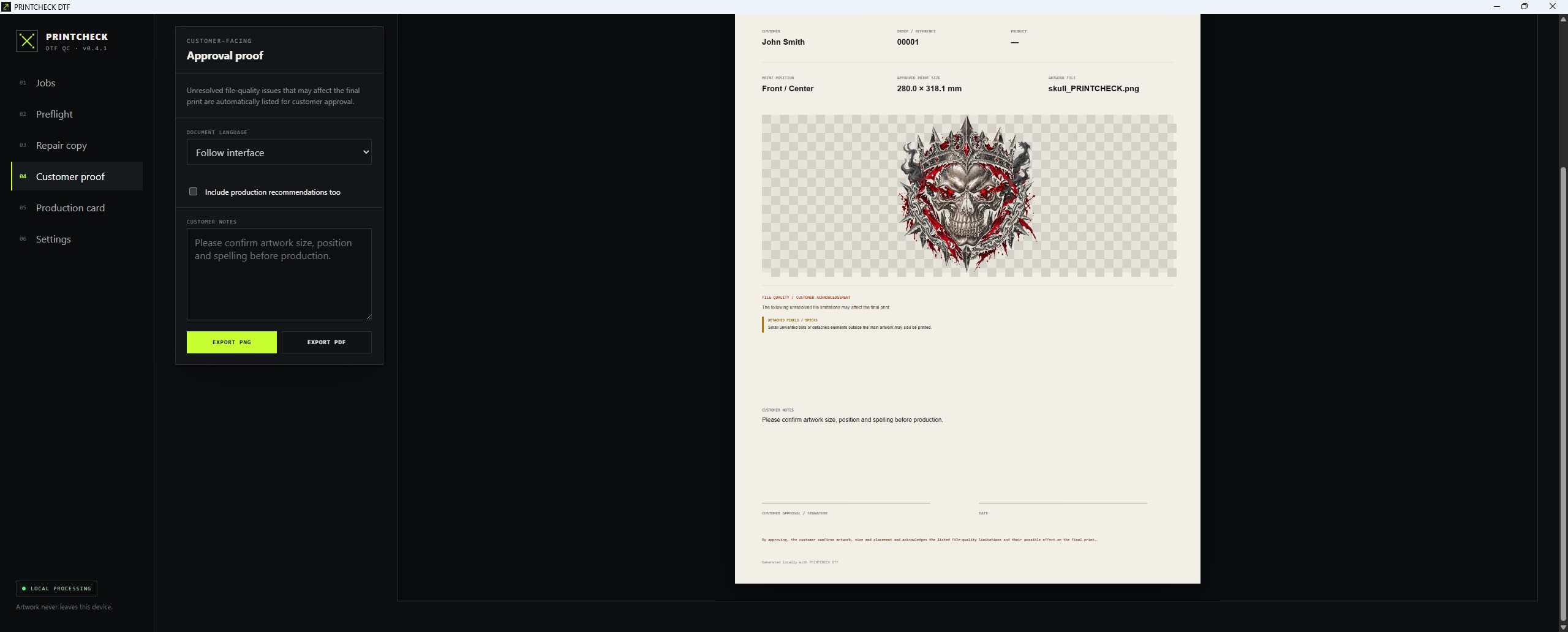Expand the Document language dropdown
The image size is (1568, 632).
279,152
